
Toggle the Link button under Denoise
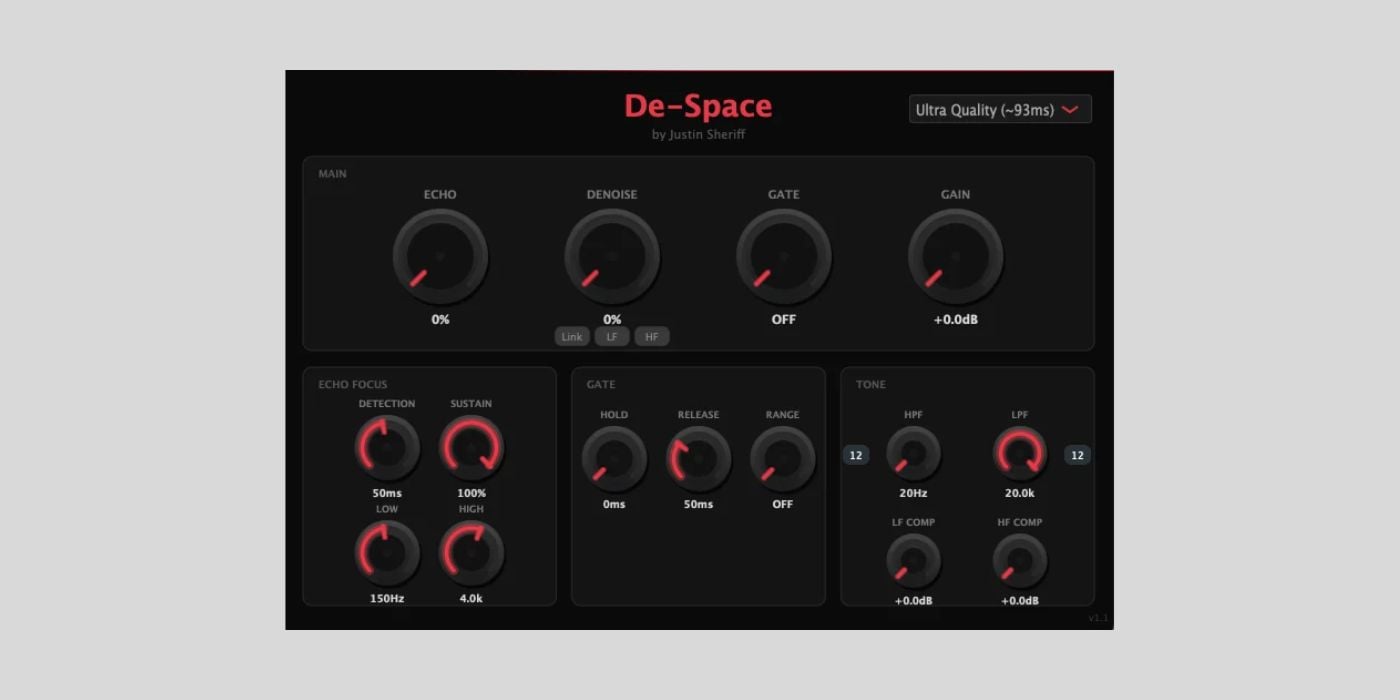point(572,337)
